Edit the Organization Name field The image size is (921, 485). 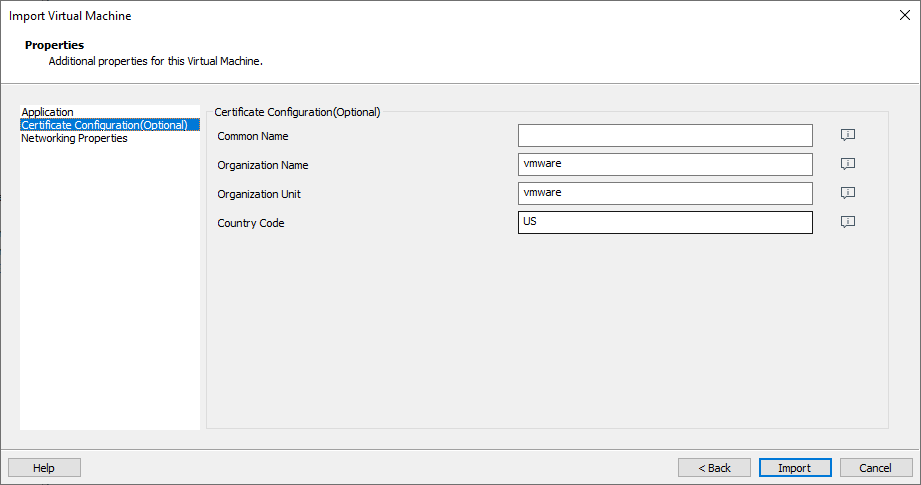tap(665, 164)
